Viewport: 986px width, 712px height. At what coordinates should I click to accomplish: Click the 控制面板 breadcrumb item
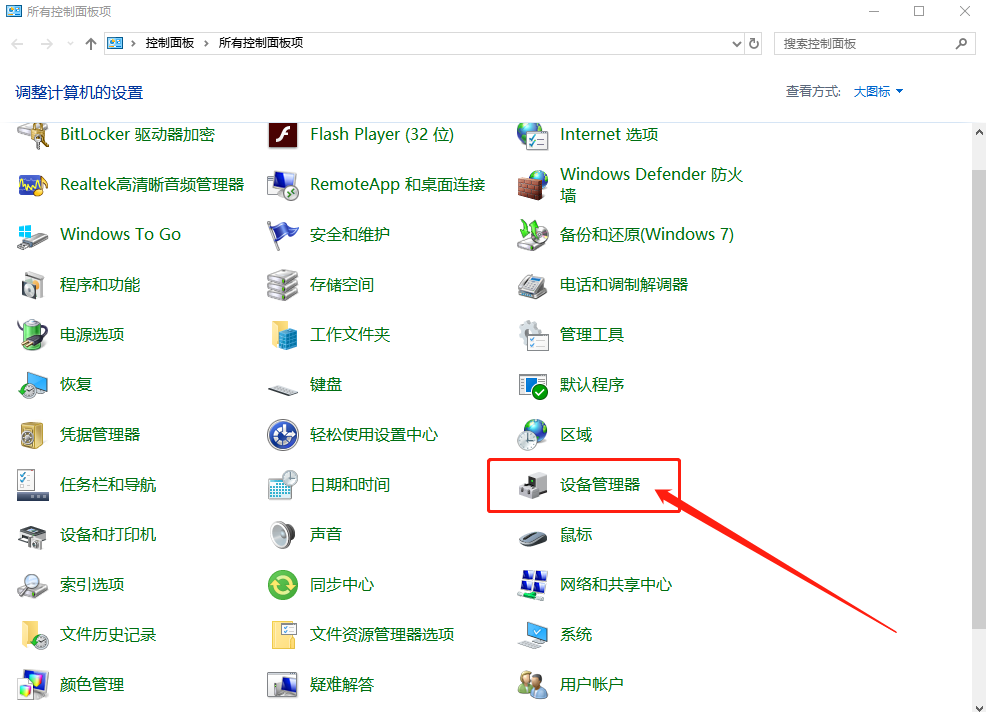click(x=170, y=43)
